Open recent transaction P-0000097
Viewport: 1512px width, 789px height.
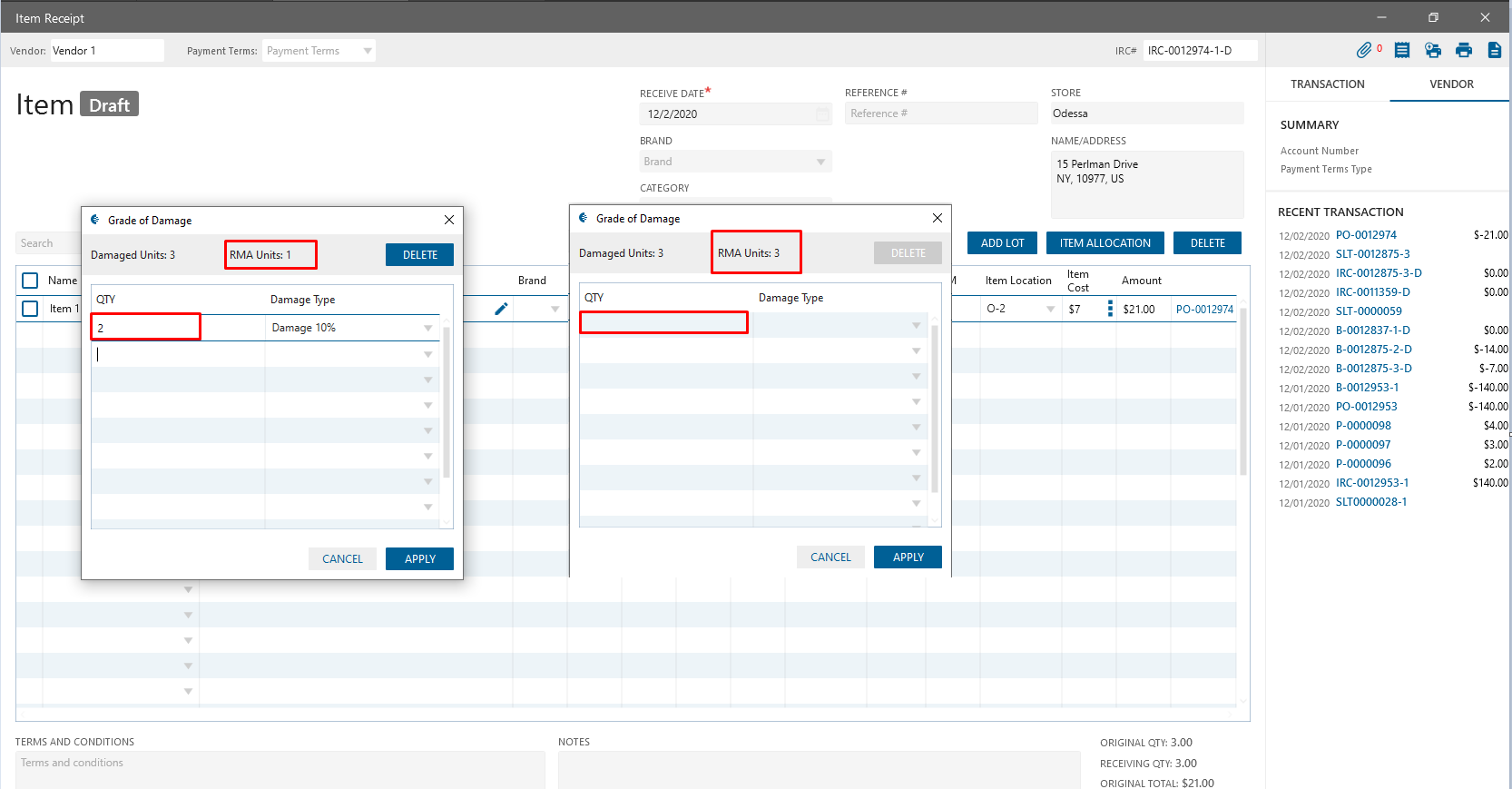pos(1363,445)
